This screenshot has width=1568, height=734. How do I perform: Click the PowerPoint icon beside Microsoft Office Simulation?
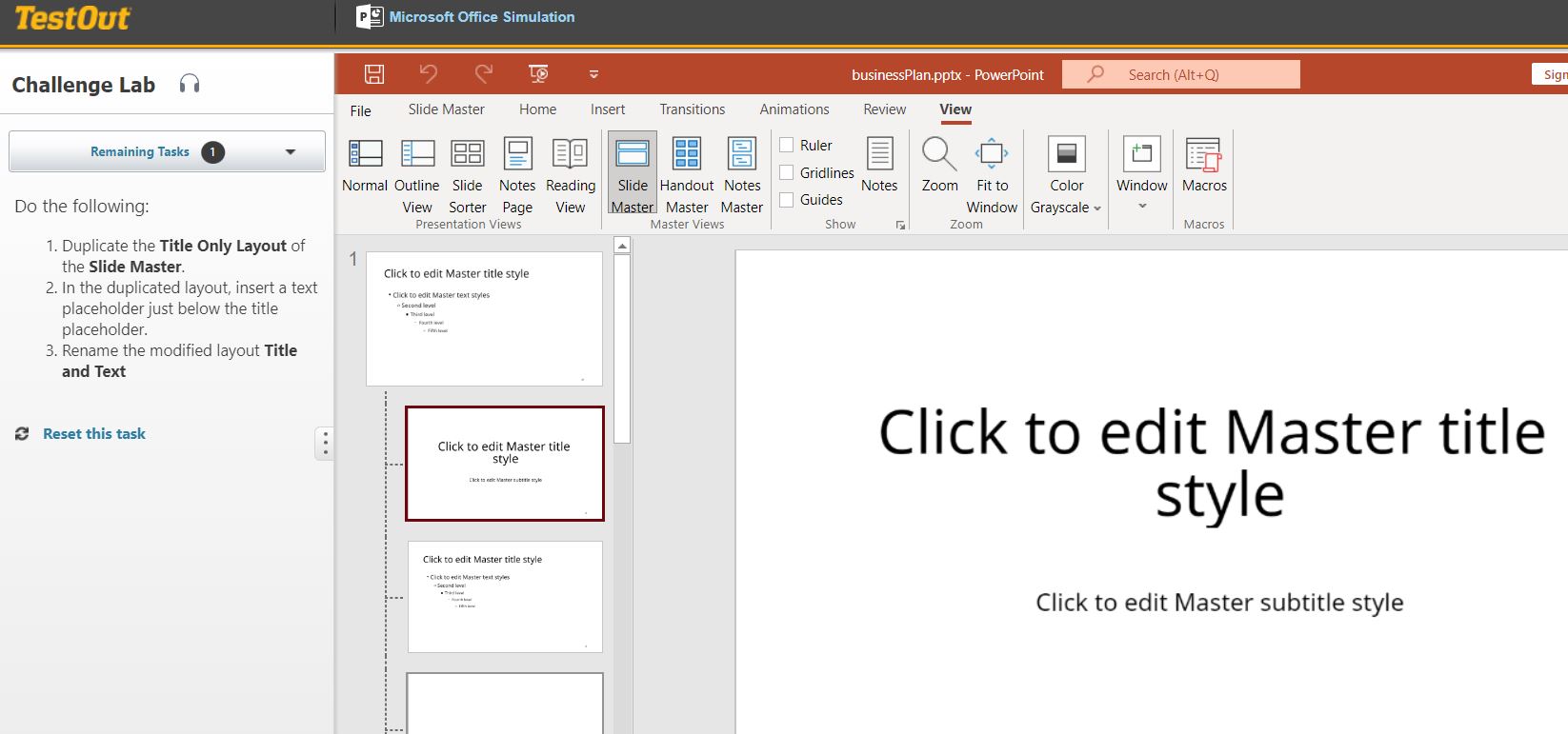click(369, 17)
